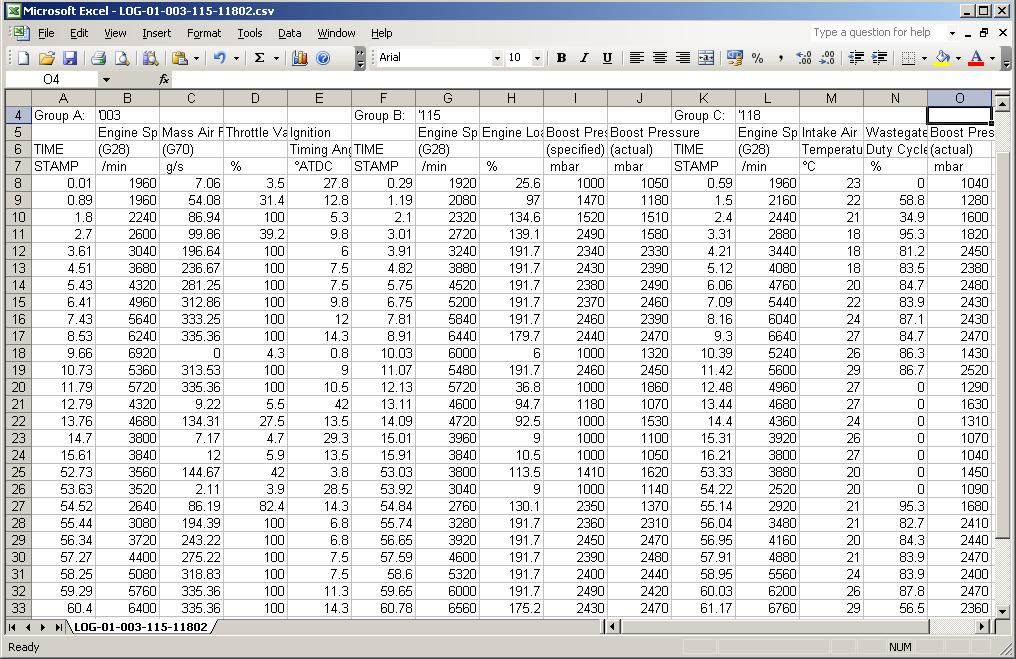Click the column F header
The height and width of the screenshot is (659, 1016).
(383, 98)
